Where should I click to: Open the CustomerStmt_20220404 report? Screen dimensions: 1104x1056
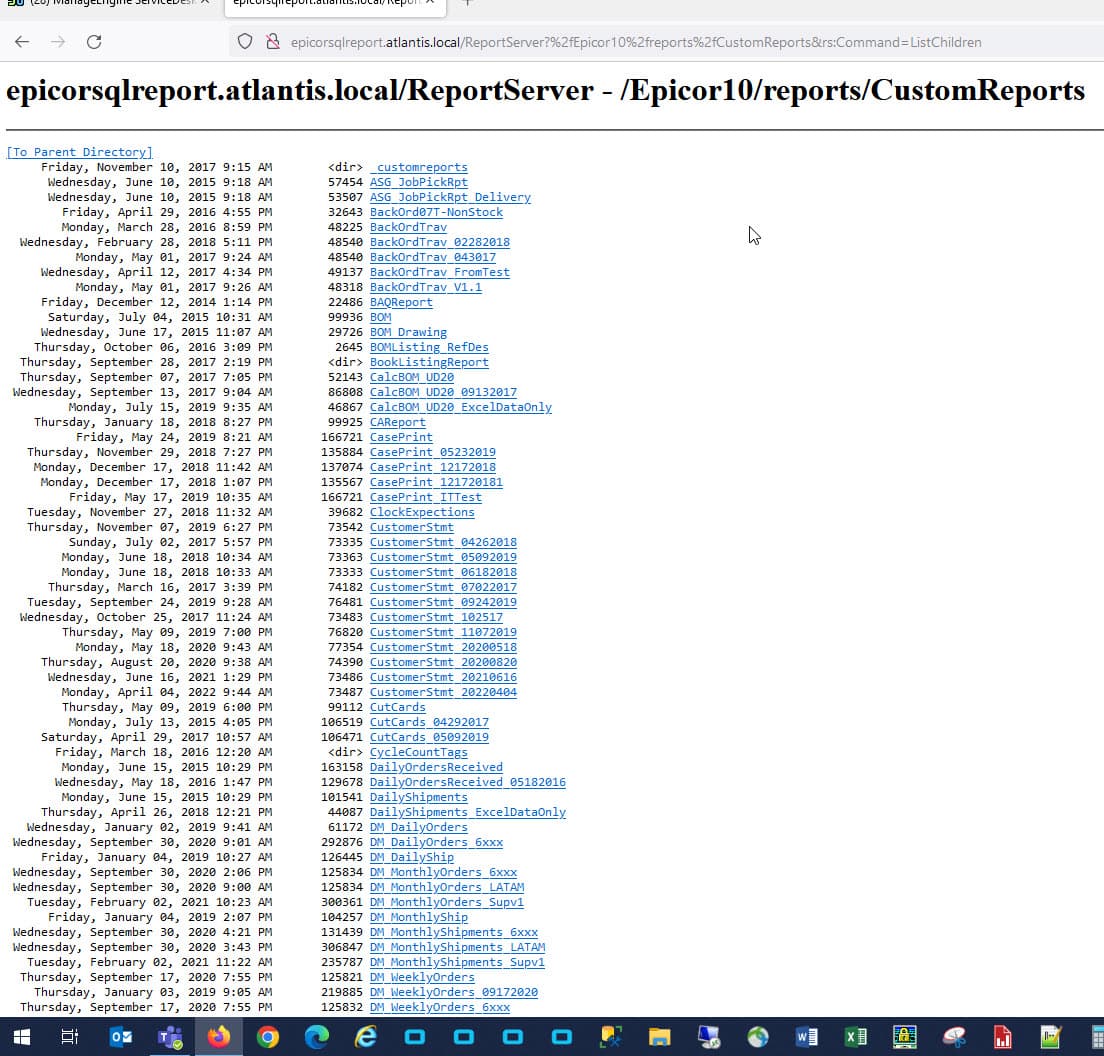pyautogui.click(x=444, y=692)
